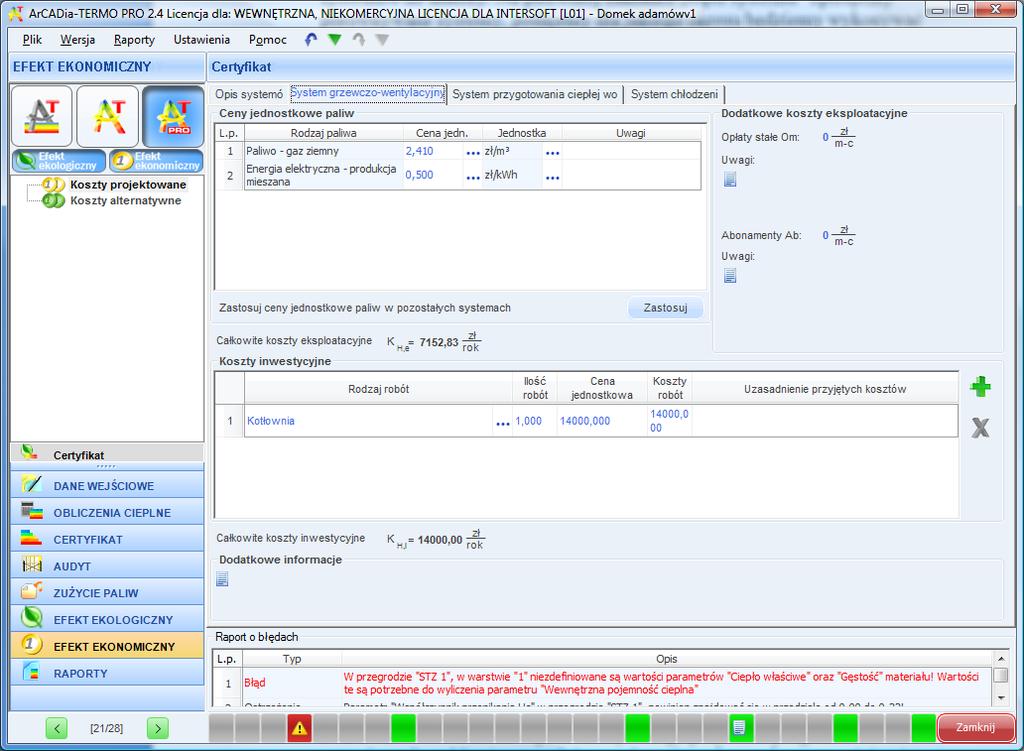Image resolution: width=1024 pixels, height=751 pixels.
Task: Click the gray redo arrow in the toolbar
Action: coord(359,40)
